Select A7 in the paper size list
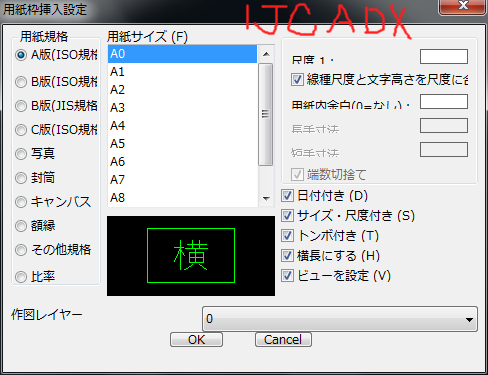The height and width of the screenshot is (375, 488). (x=182, y=180)
